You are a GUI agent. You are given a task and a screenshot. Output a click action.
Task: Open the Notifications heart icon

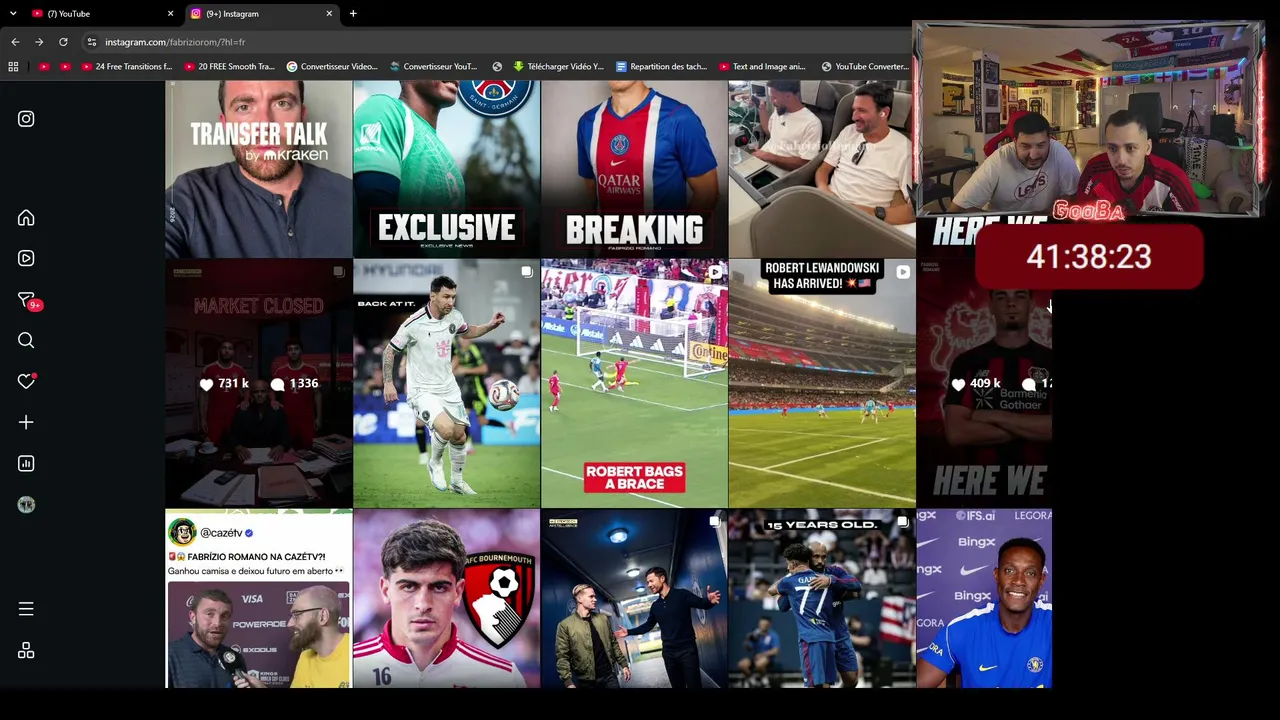pyautogui.click(x=27, y=381)
